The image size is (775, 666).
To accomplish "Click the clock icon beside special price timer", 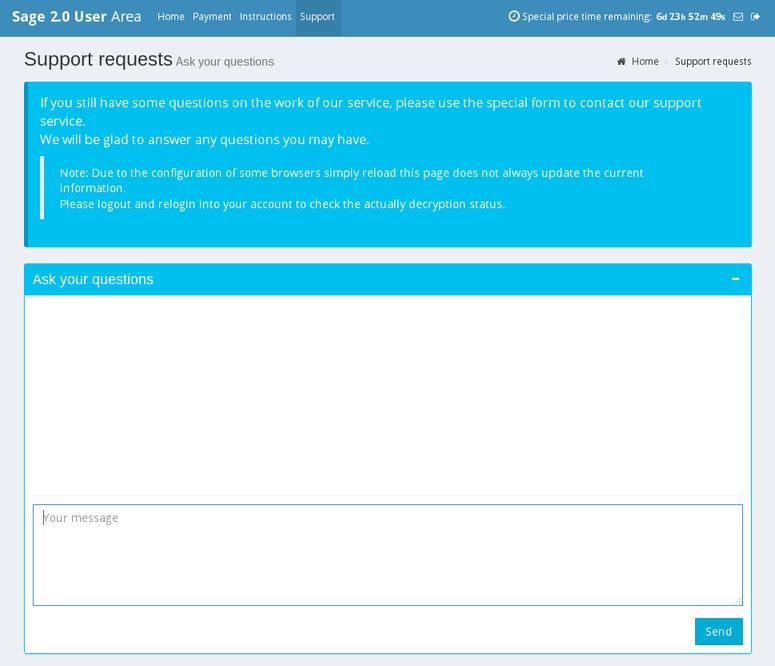I will point(514,17).
